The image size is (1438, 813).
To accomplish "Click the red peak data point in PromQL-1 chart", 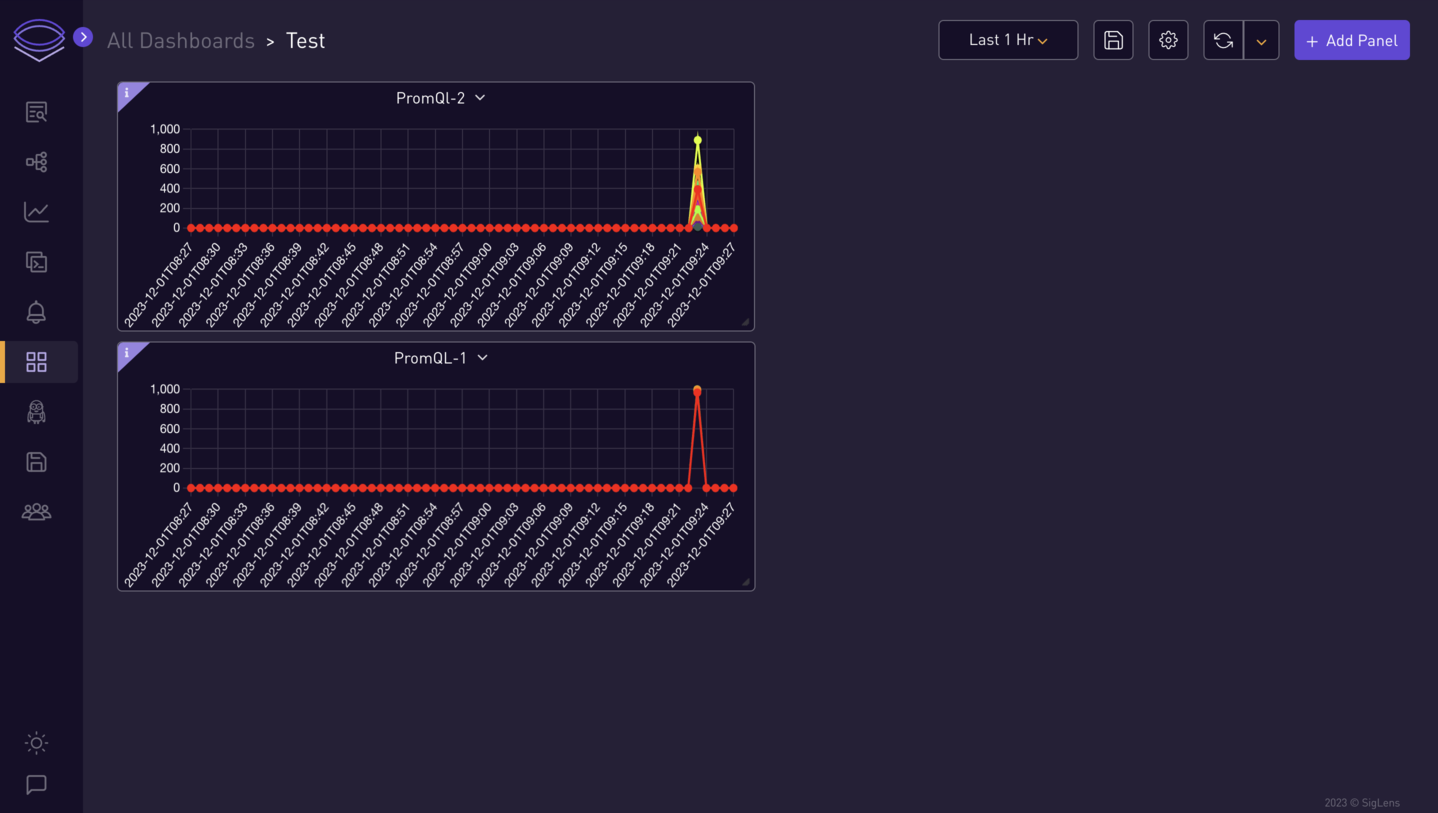I will click(x=697, y=391).
